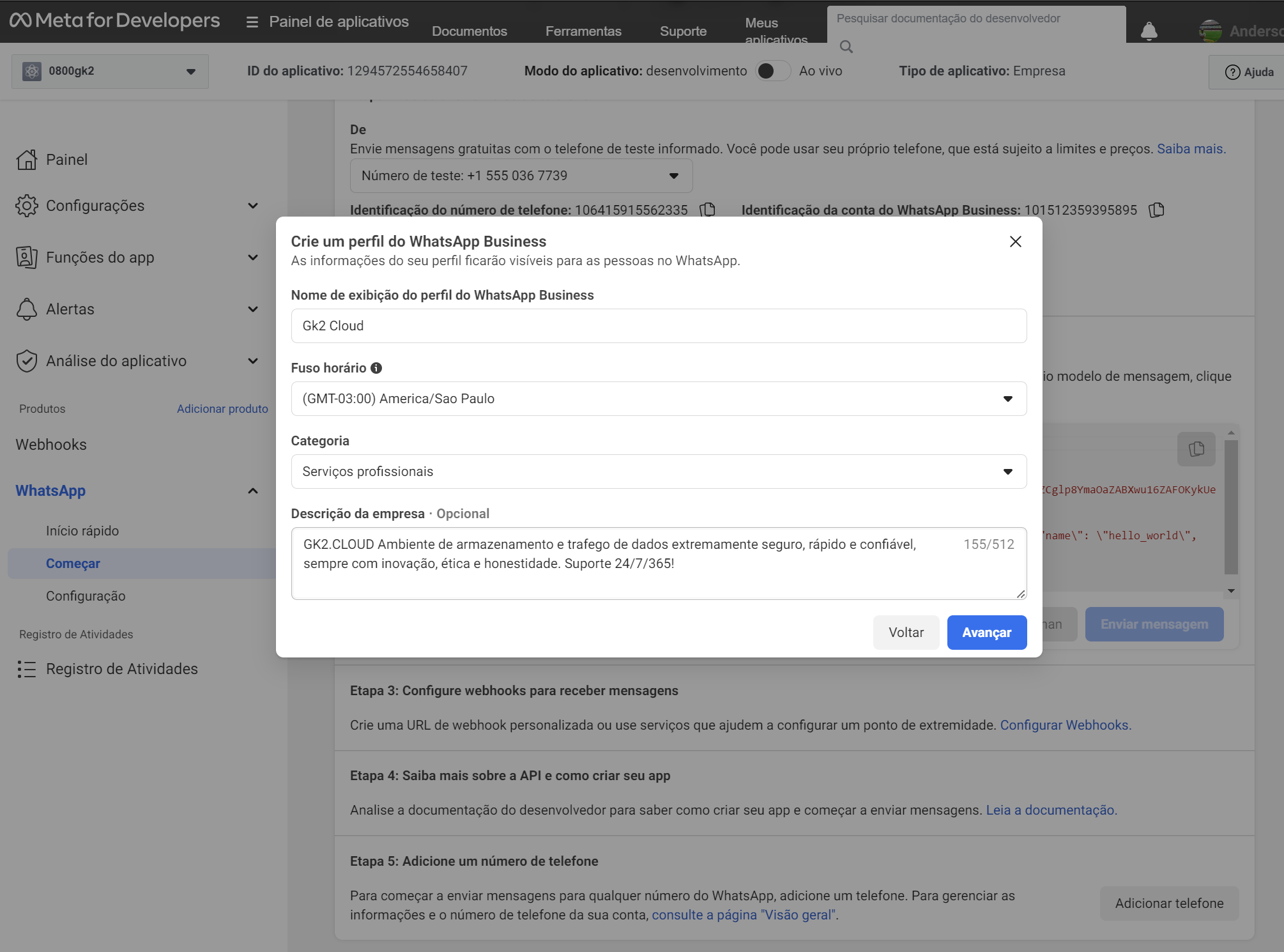Click the display name field with Gk2 Cloud
The width and height of the screenshot is (1284, 952).
coord(659,326)
